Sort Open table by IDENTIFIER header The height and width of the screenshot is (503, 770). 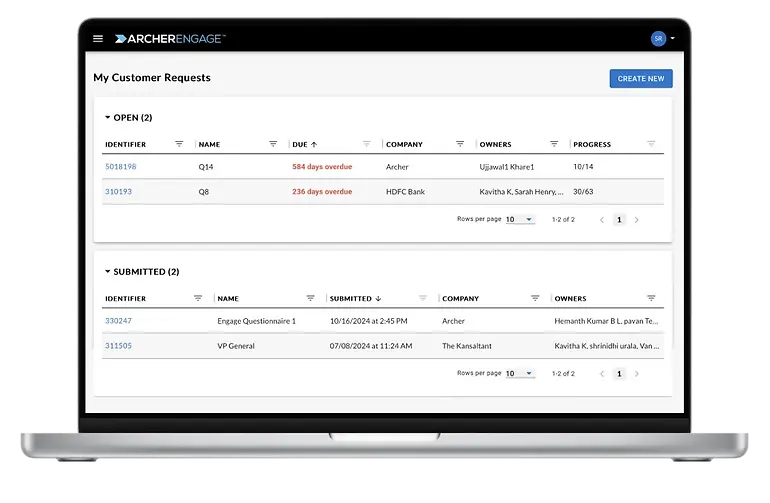point(126,144)
